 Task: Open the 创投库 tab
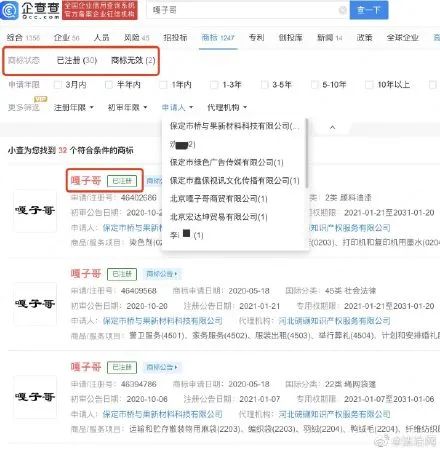(290, 37)
